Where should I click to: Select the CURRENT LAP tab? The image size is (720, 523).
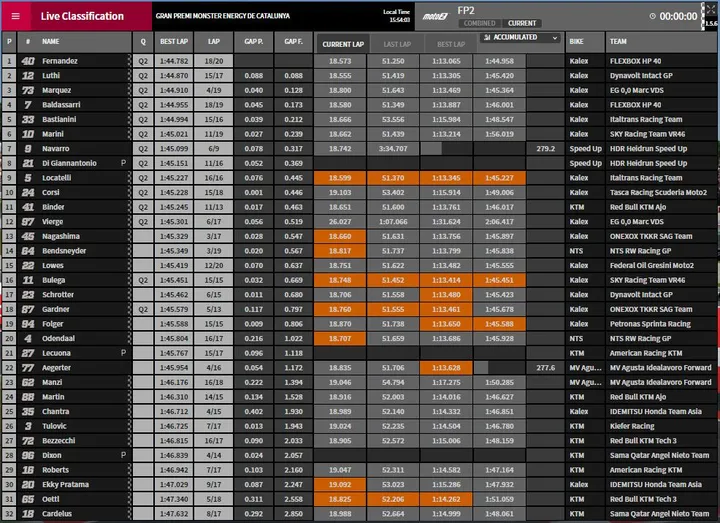click(x=343, y=44)
